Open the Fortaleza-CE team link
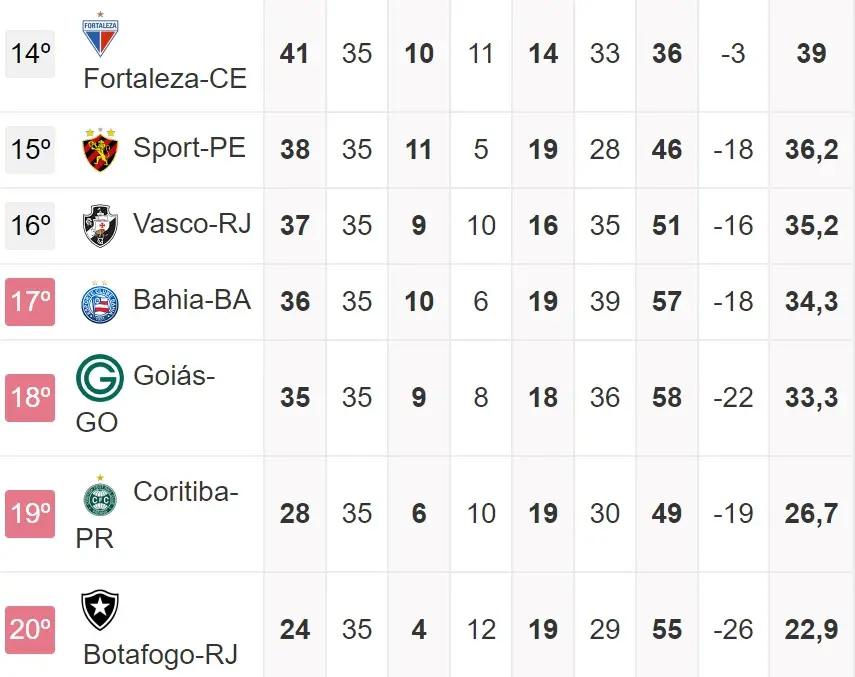The width and height of the screenshot is (855, 677). (165, 78)
